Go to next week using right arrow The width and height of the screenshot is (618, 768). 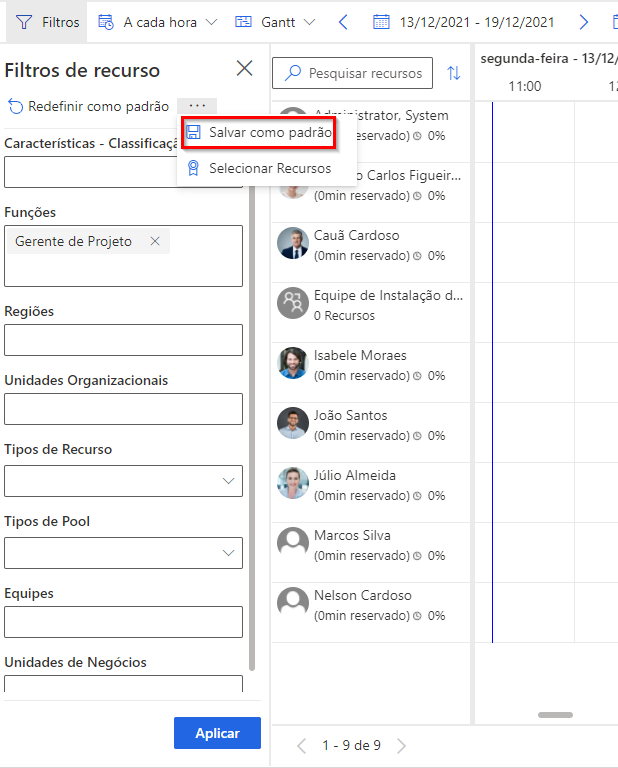point(583,22)
